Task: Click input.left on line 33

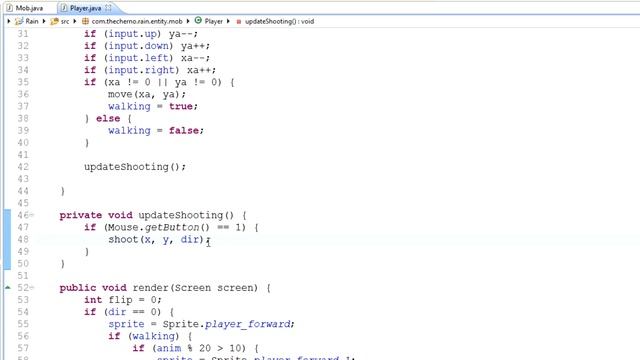Action: (x=139, y=58)
